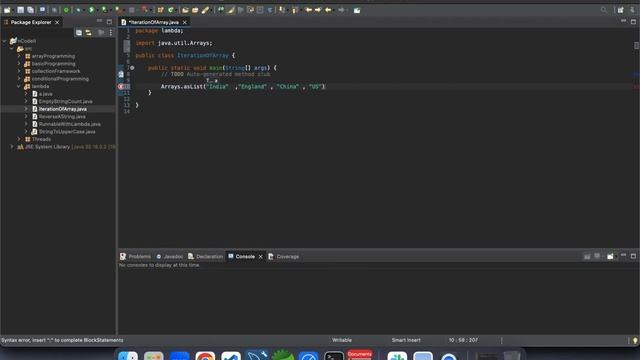Select EmptyStringCount.java in the tree
This screenshot has height=360, width=640.
tap(65, 101)
